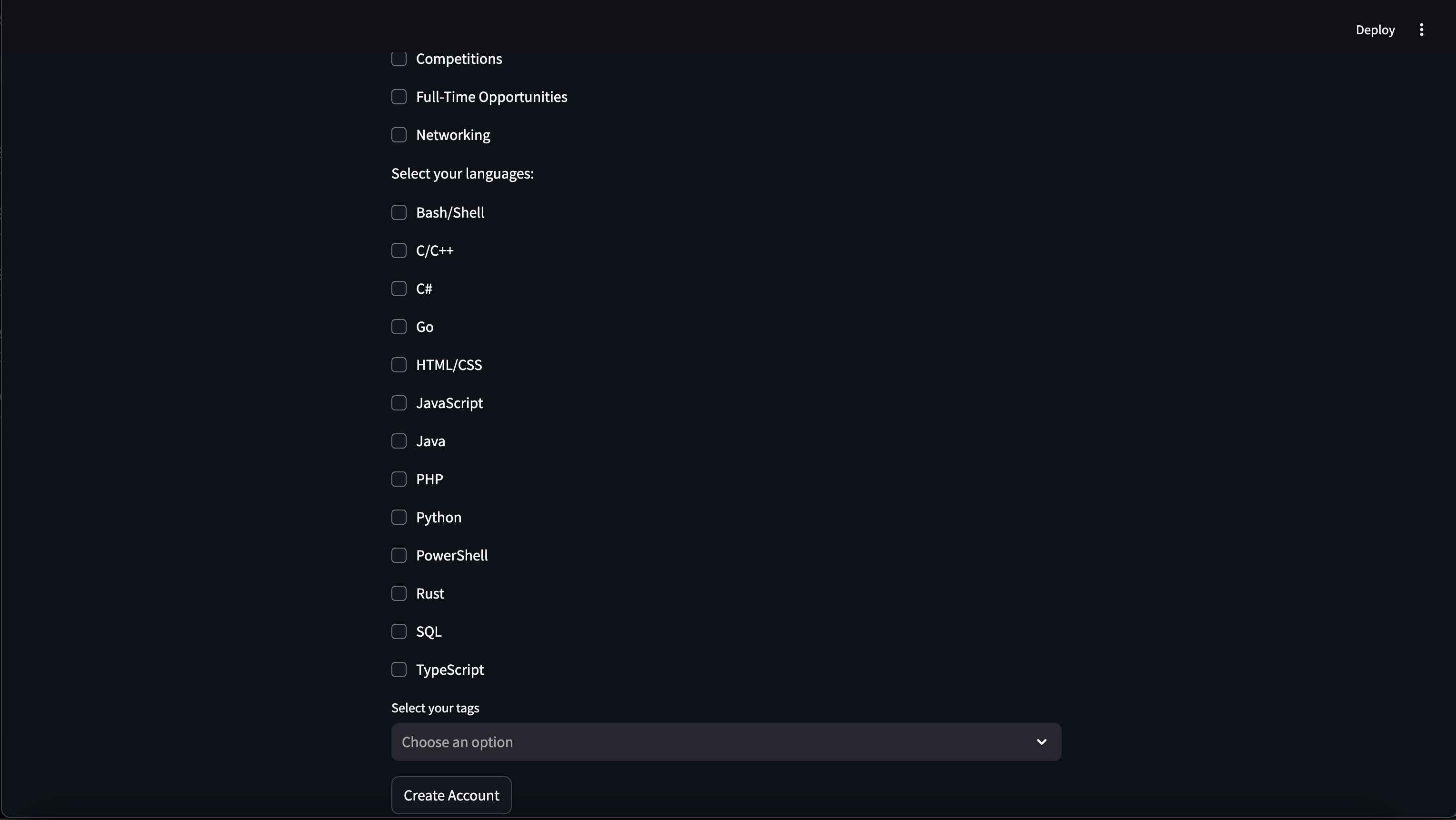
Task: Expand the tags dropdown chevron
Action: (1041, 742)
